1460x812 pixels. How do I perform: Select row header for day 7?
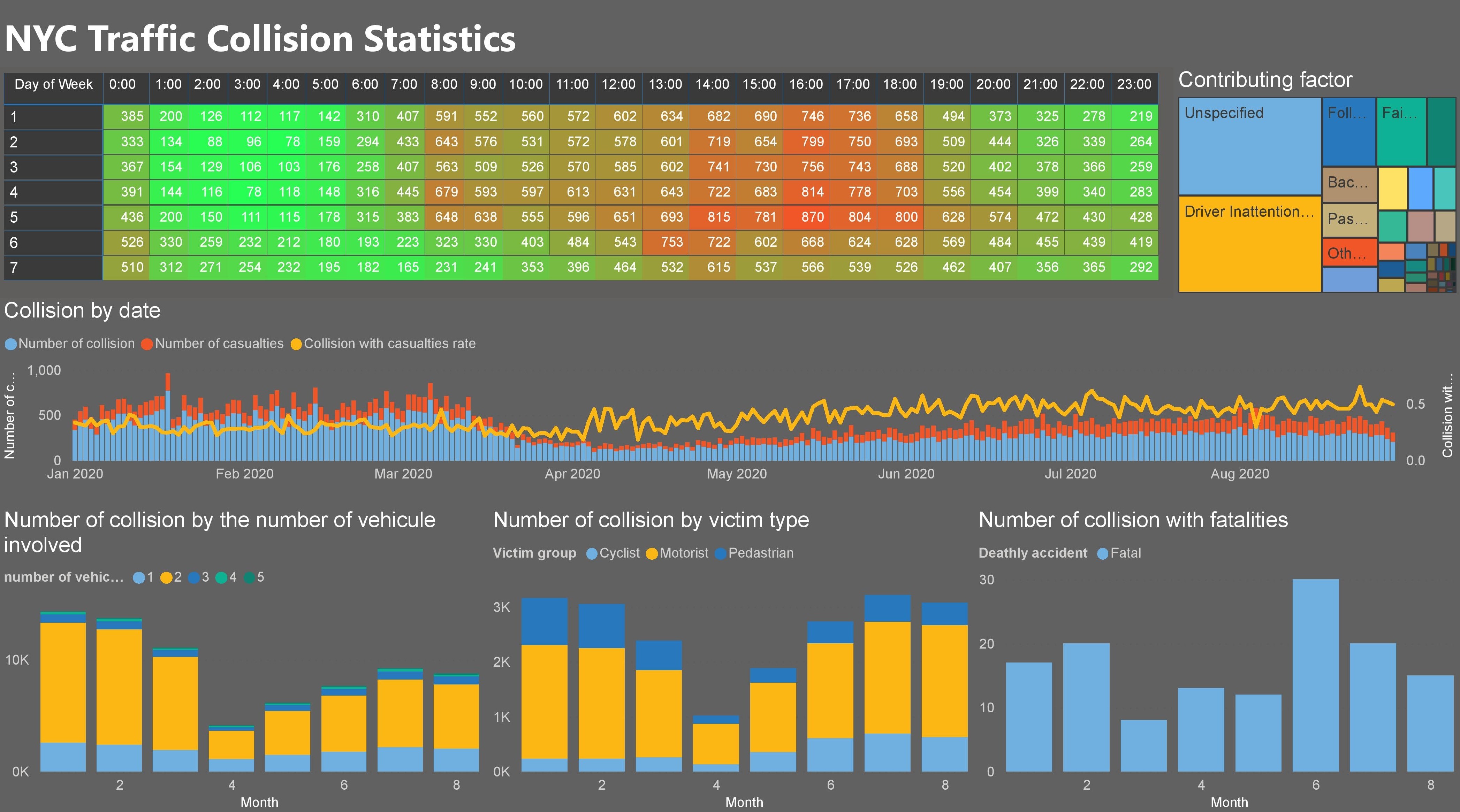click(x=53, y=267)
